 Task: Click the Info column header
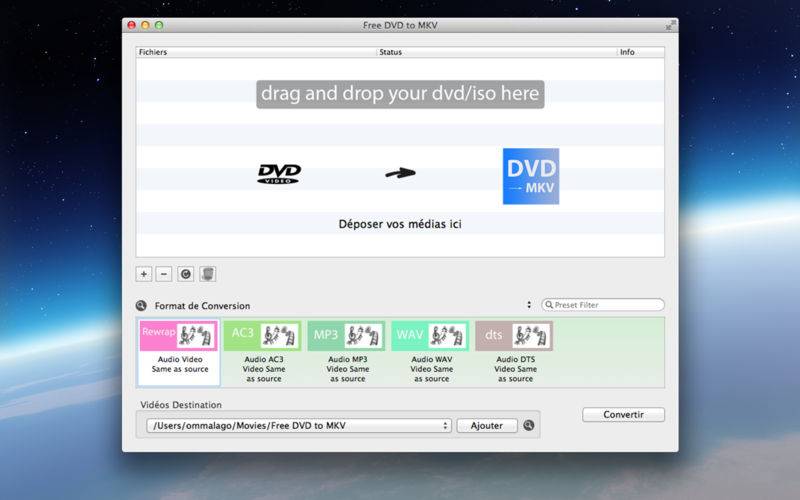tap(641, 52)
